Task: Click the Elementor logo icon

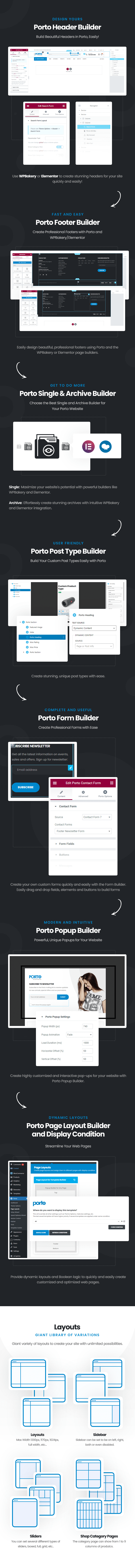Action: (x=88, y=446)
